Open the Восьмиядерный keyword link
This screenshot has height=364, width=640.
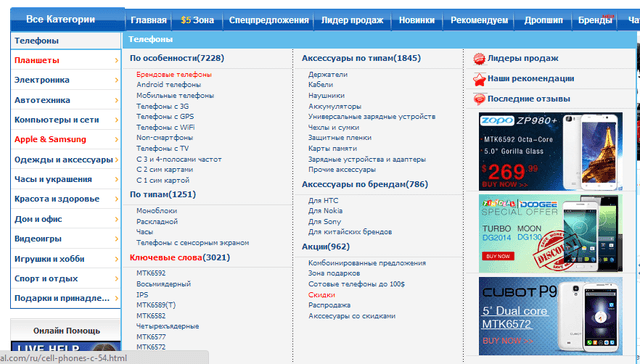(164, 284)
